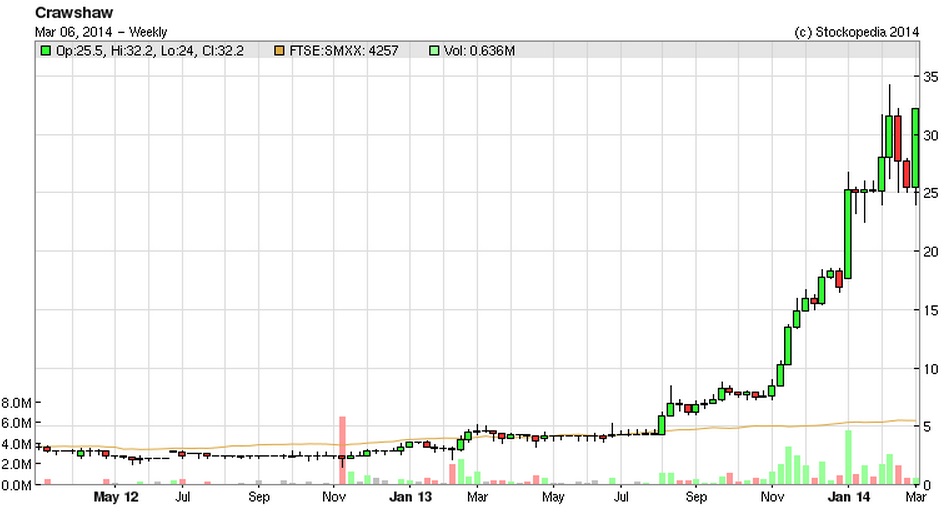Click the tallest green volume bar at Jan 14
952x518 pixels.
click(848, 458)
